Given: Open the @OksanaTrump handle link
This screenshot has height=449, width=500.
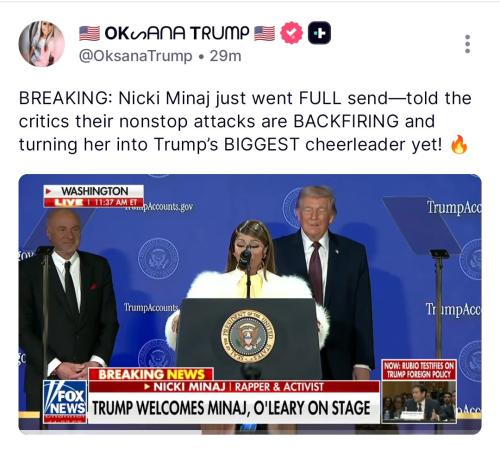Looking at the screenshot, I should (136, 56).
